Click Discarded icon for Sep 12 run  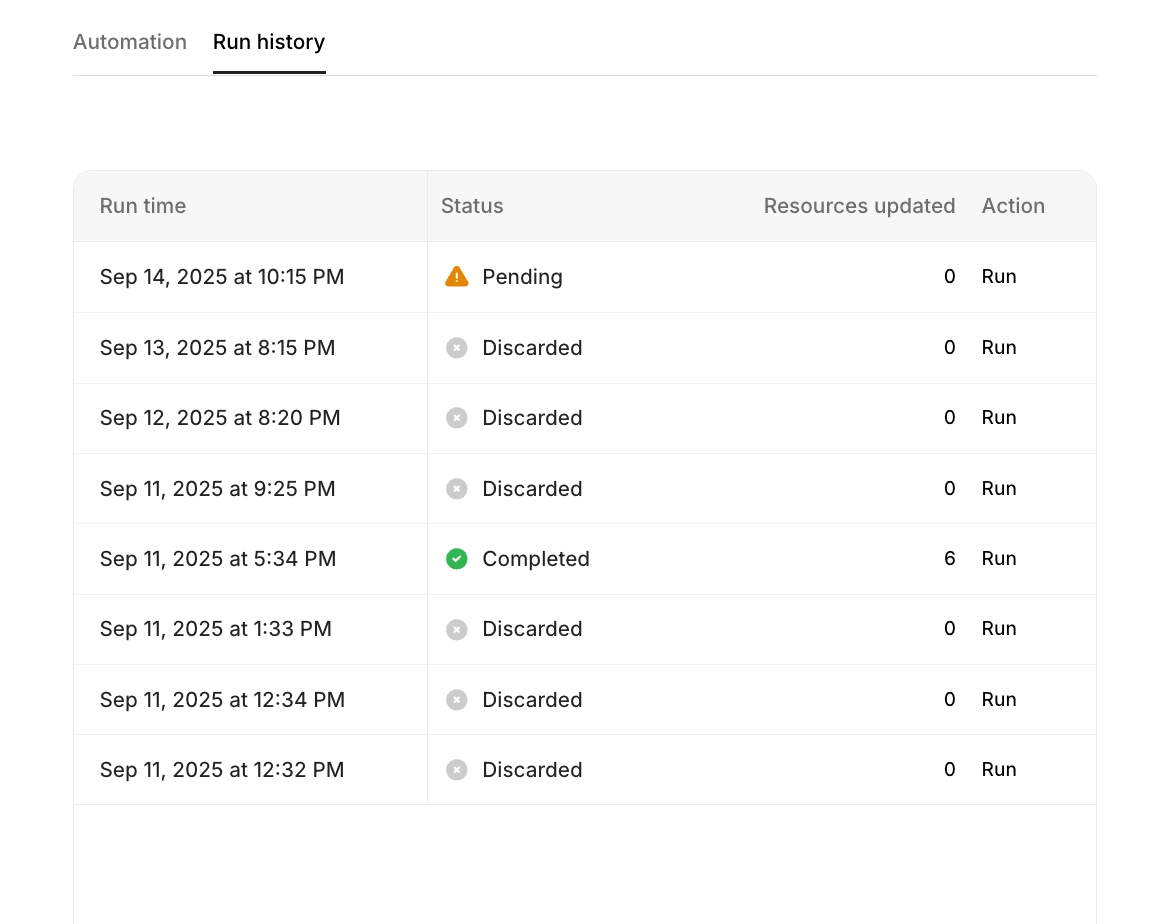click(x=456, y=418)
